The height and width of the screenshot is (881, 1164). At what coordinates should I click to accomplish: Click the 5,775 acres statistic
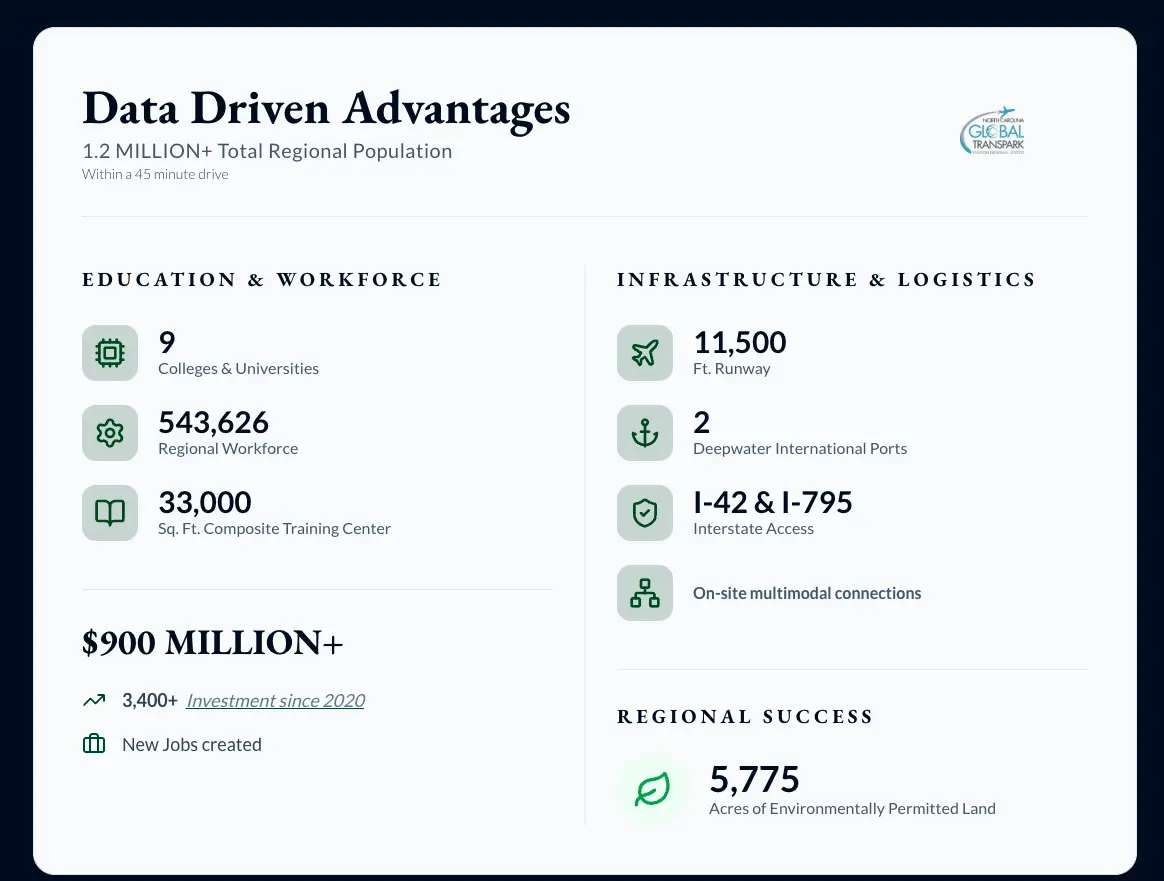point(754,779)
